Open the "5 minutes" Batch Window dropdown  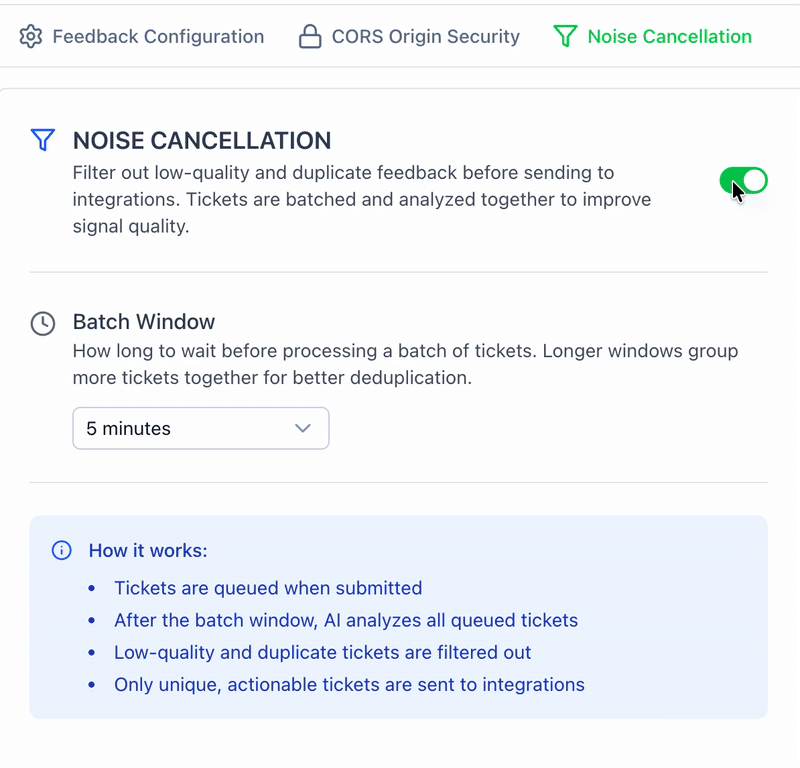pos(200,428)
